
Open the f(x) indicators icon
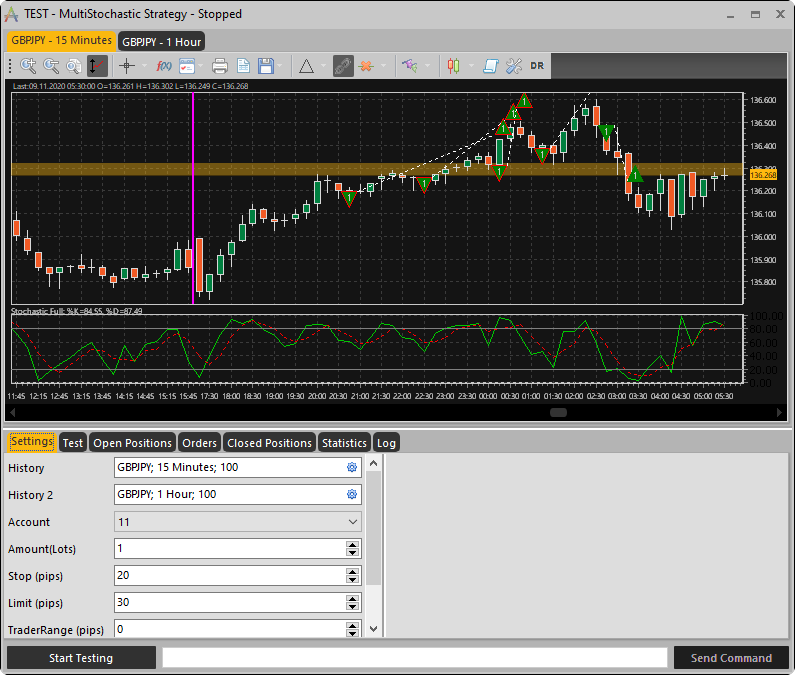pos(163,65)
